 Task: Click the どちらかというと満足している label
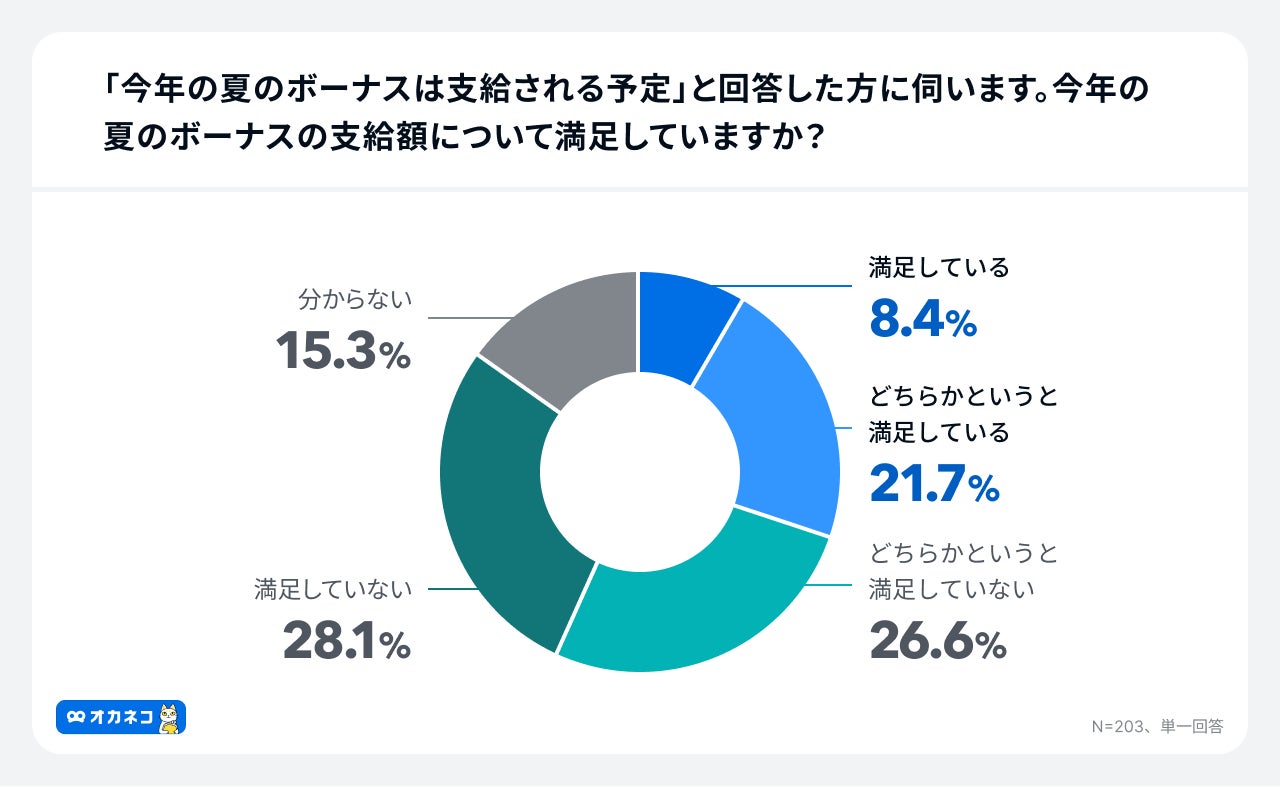point(964,414)
